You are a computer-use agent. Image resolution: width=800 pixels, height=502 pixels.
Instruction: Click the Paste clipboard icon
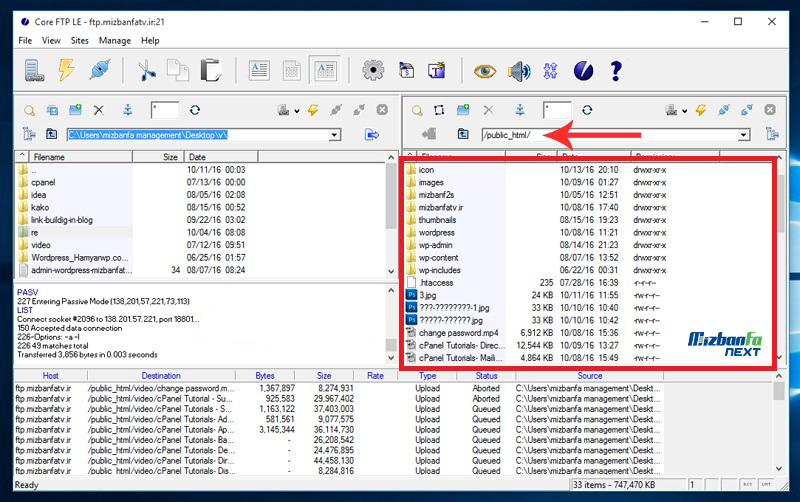(x=210, y=70)
